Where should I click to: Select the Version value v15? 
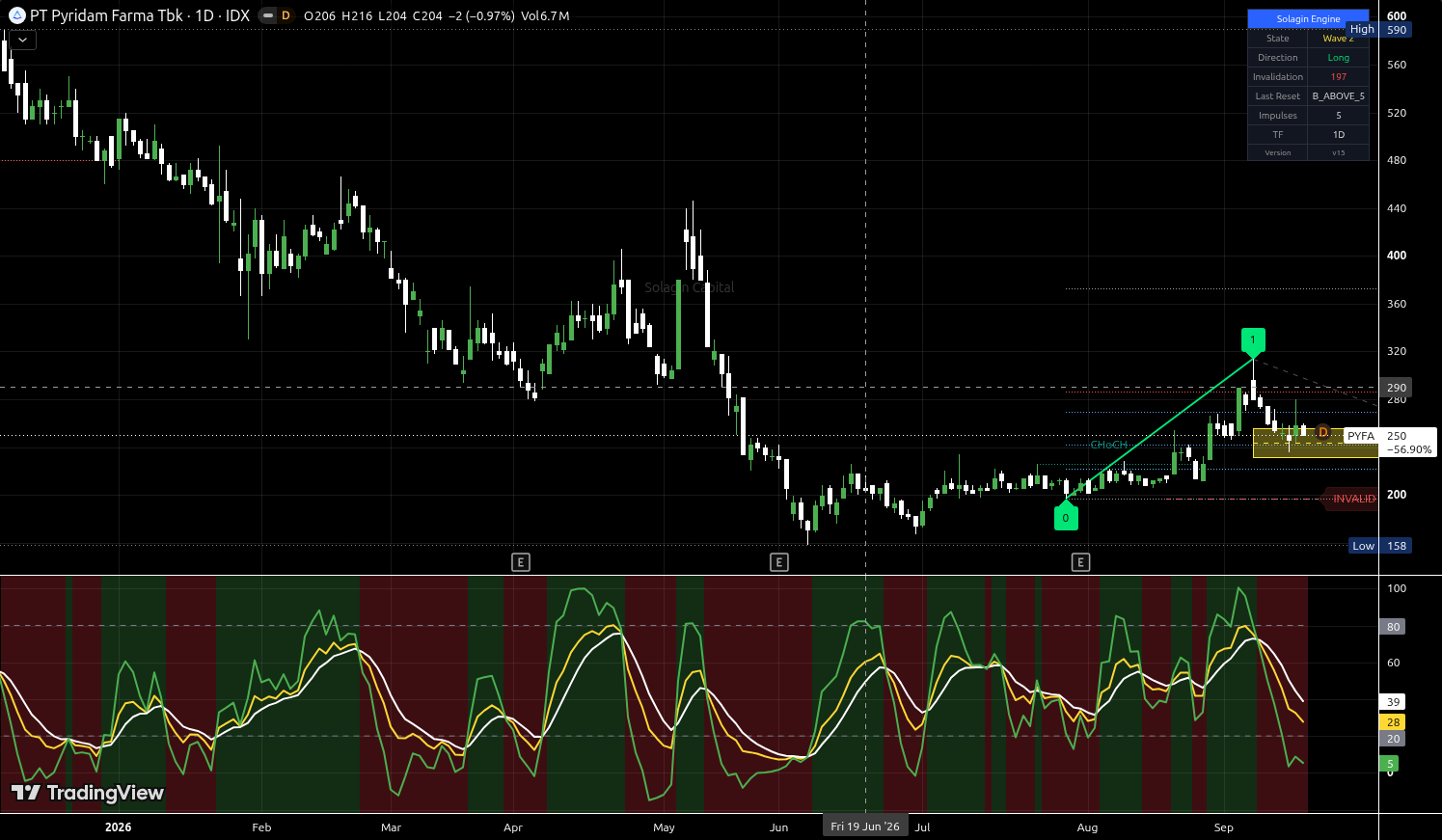tap(1339, 152)
